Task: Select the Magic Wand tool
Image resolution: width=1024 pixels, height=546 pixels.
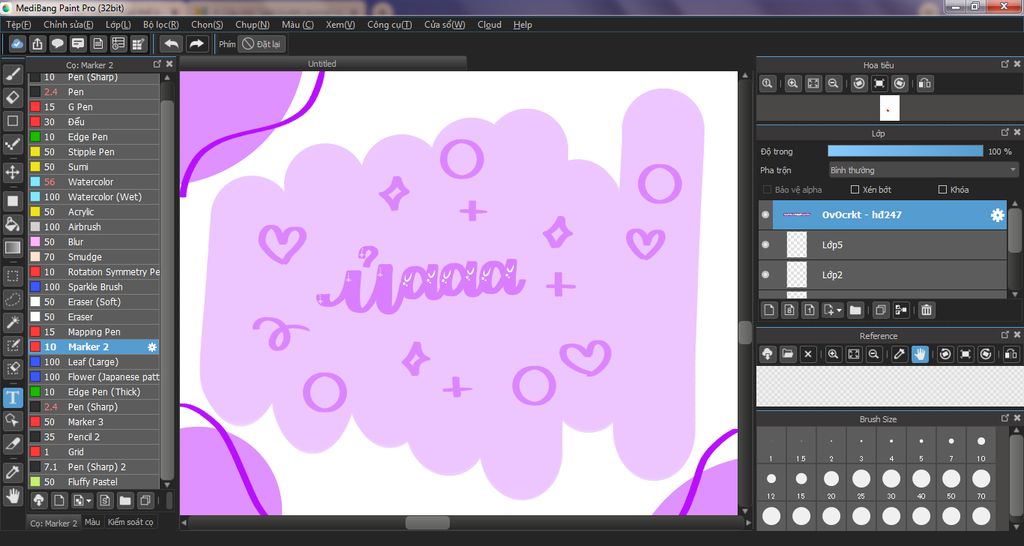Action: pyautogui.click(x=12, y=322)
